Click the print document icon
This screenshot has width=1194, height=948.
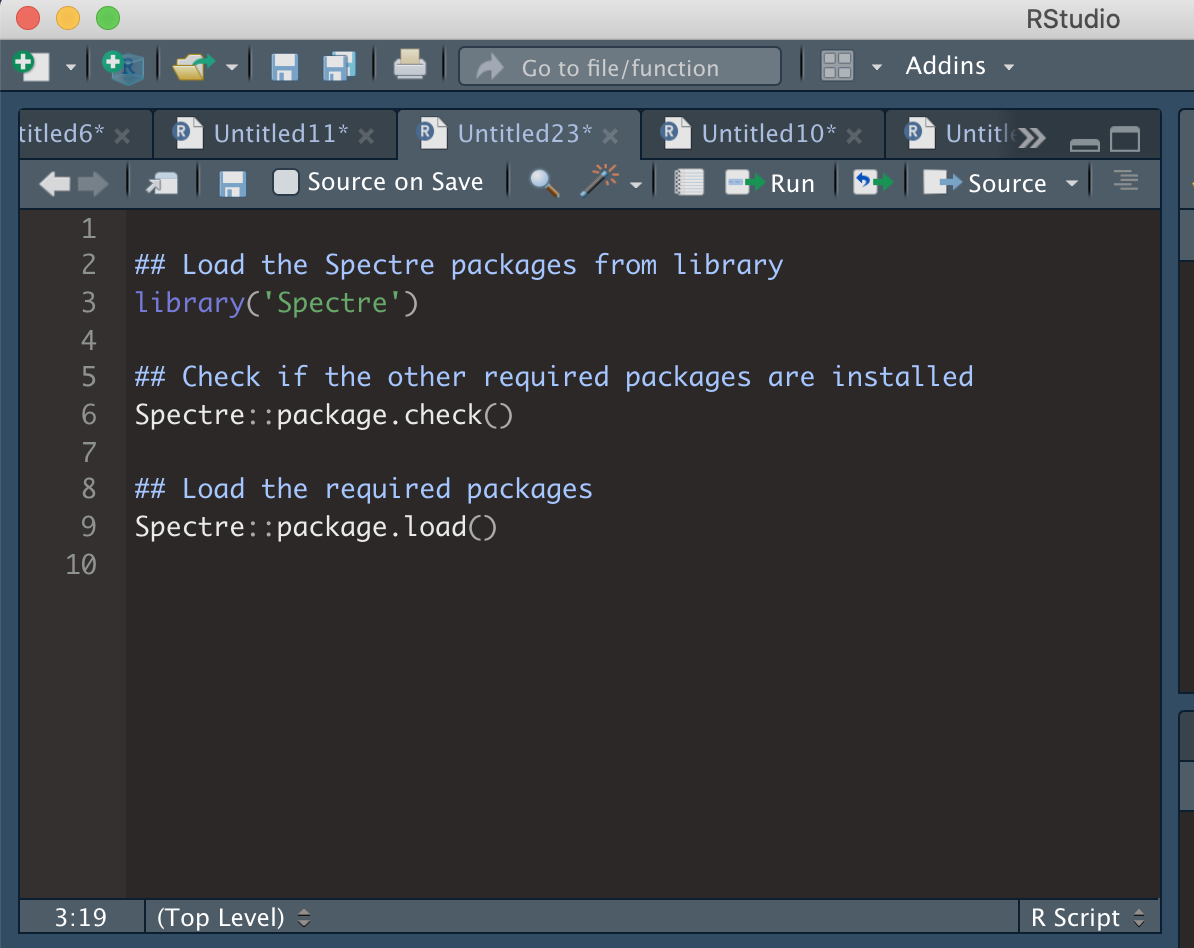pyautogui.click(x=409, y=66)
